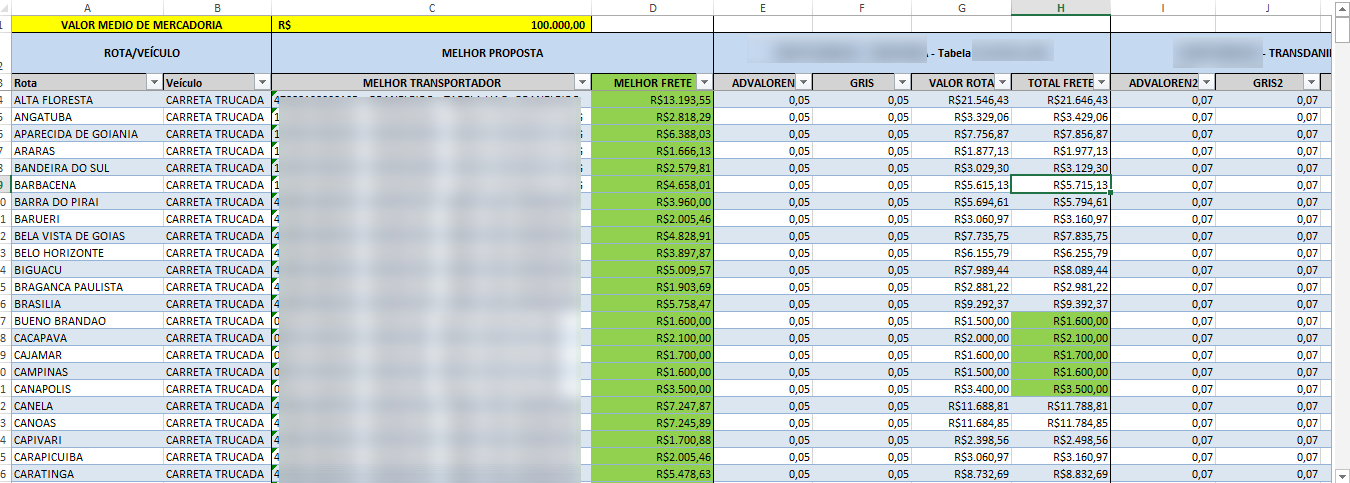Image resolution: width=1350 pixels, height=483 pixels.
Task: Click the ROTA/VEÍCULO merged header cell
Action: pyautogui.click(x=141, y=53)
